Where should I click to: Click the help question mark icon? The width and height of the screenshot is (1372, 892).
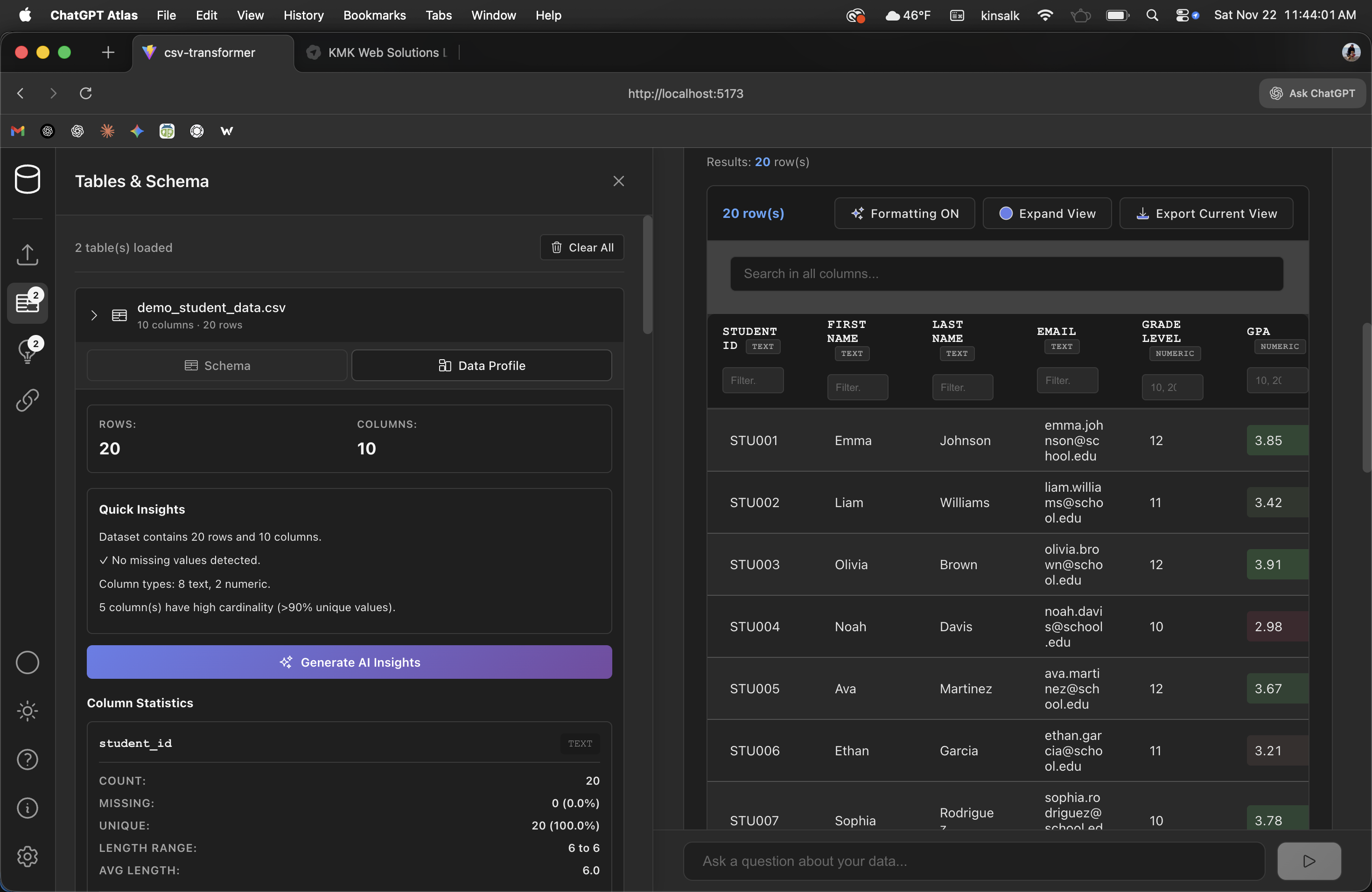27,760
